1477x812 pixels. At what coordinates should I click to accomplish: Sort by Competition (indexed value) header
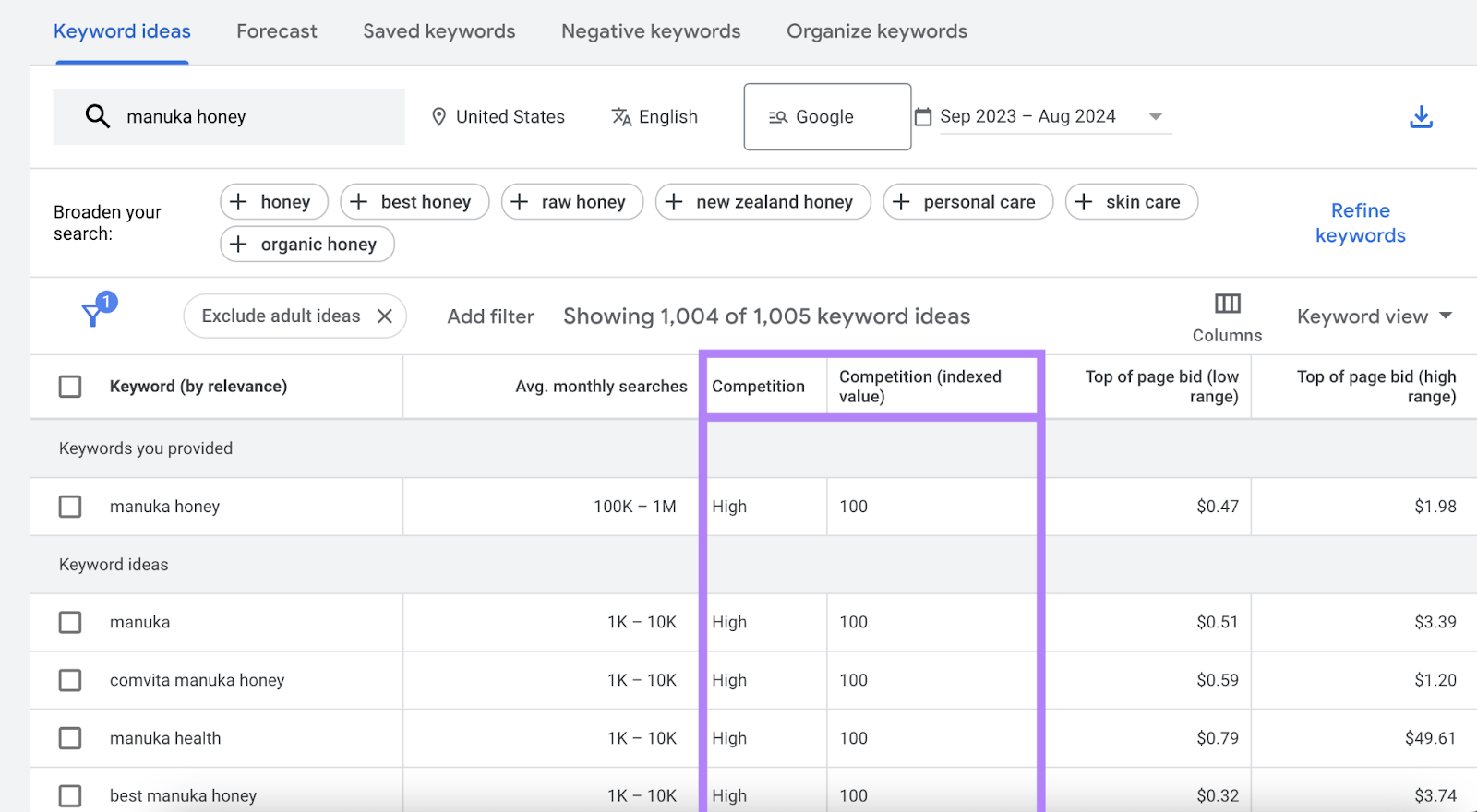(920, 387)
